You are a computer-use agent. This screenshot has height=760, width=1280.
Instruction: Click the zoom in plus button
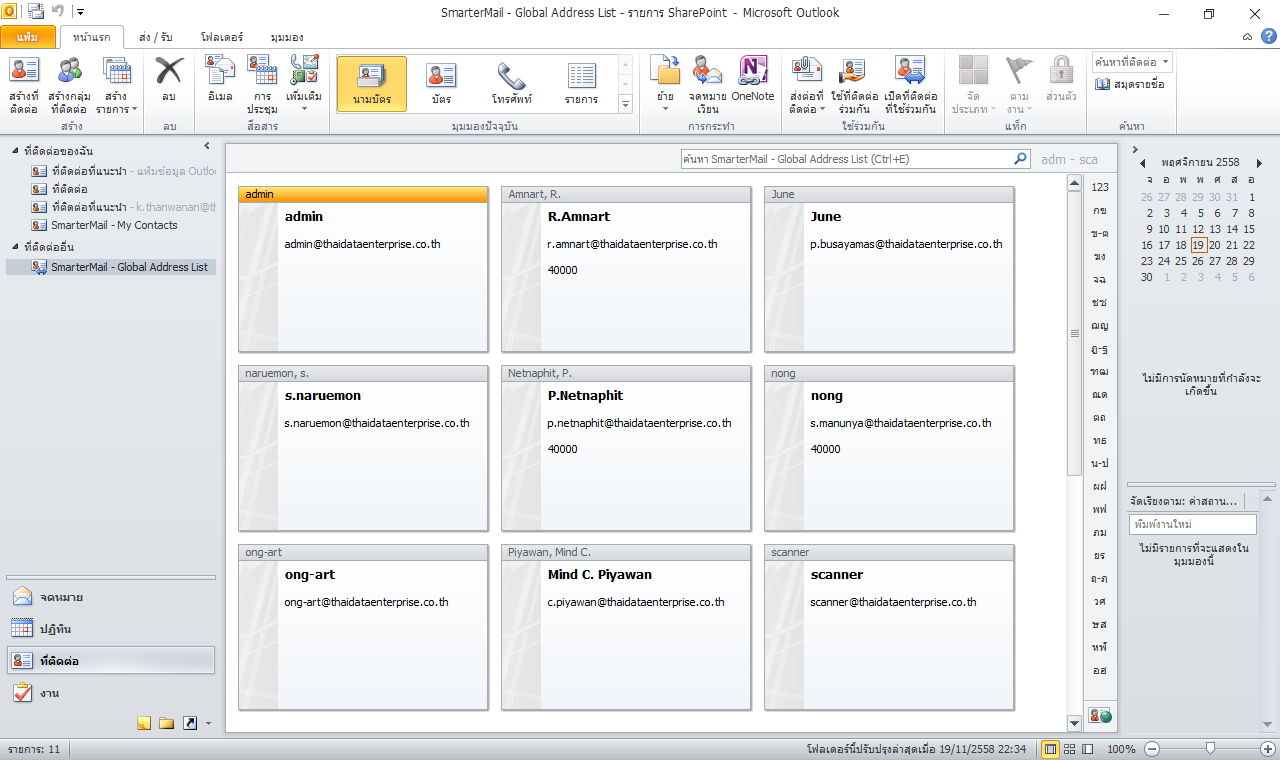coord(1268,748)
